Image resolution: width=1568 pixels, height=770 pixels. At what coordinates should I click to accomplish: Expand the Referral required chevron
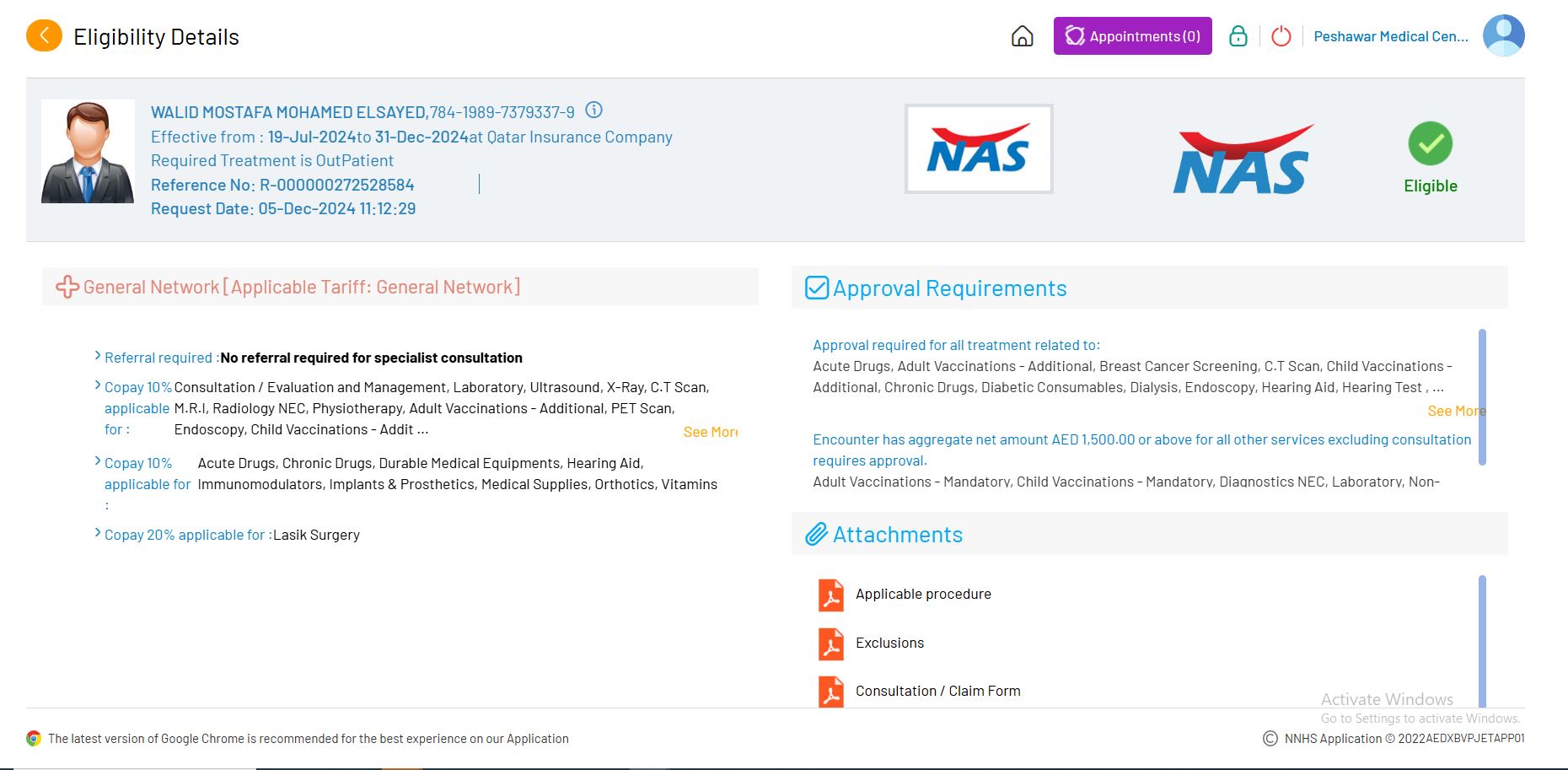[x=98, y=357]
